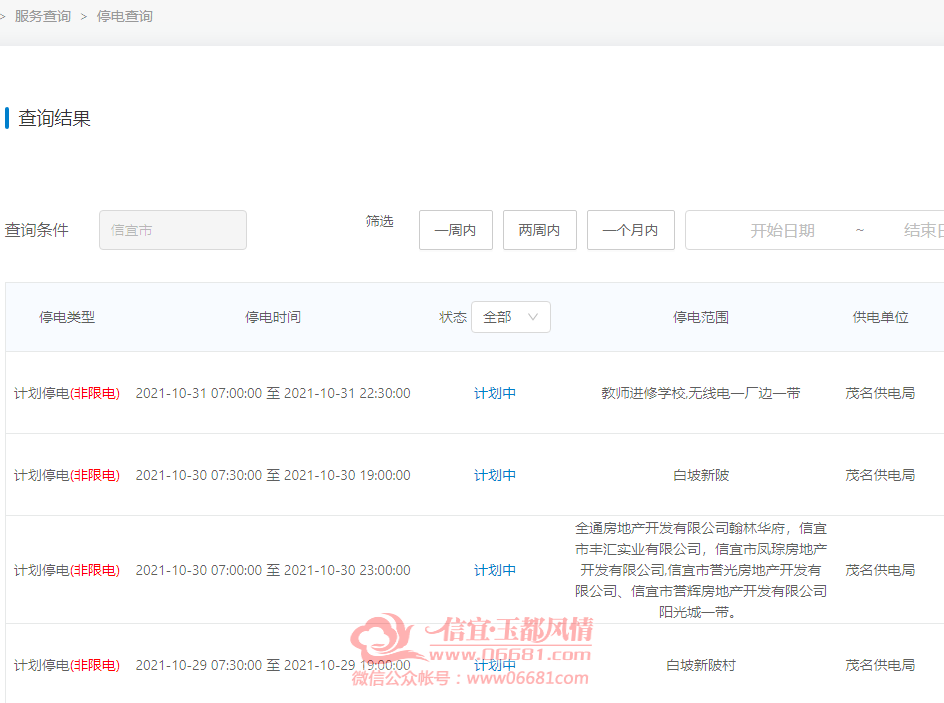944x703 pixels.
Task: Click outage range 白坡新陂村 cell
Action: [701, 665]
